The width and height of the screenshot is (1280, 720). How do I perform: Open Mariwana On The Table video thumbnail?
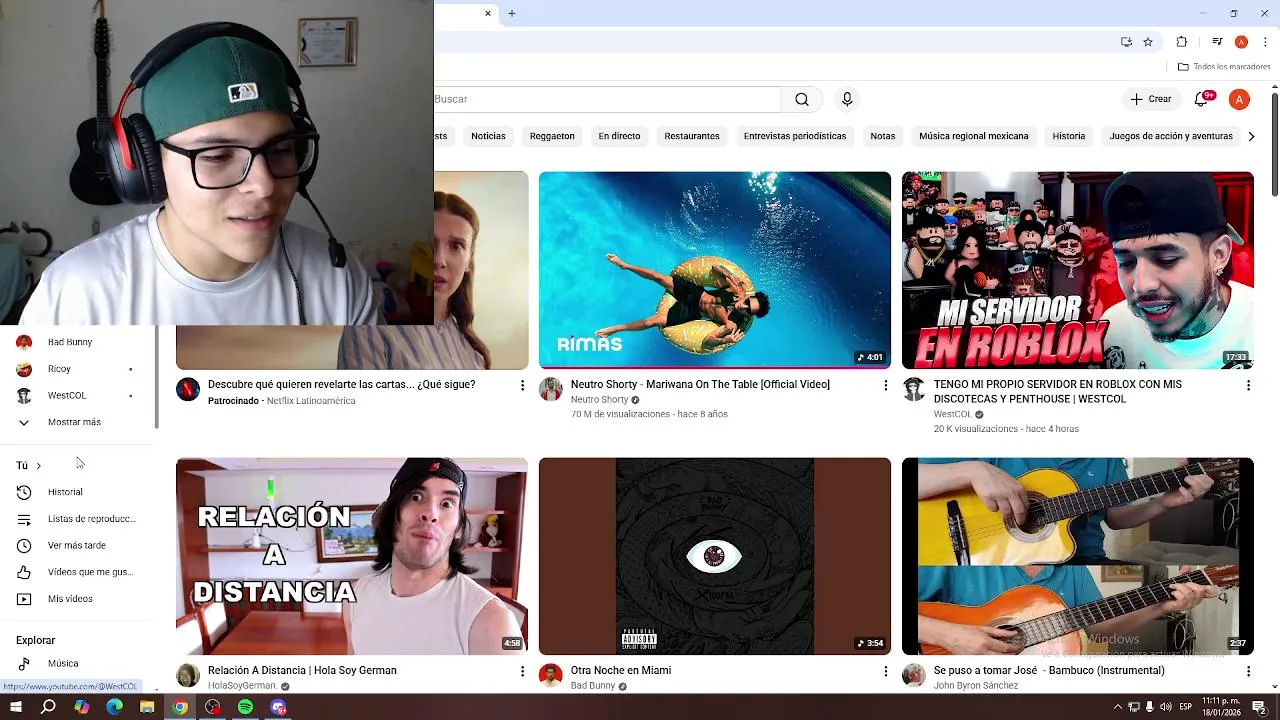coord(715,270)
